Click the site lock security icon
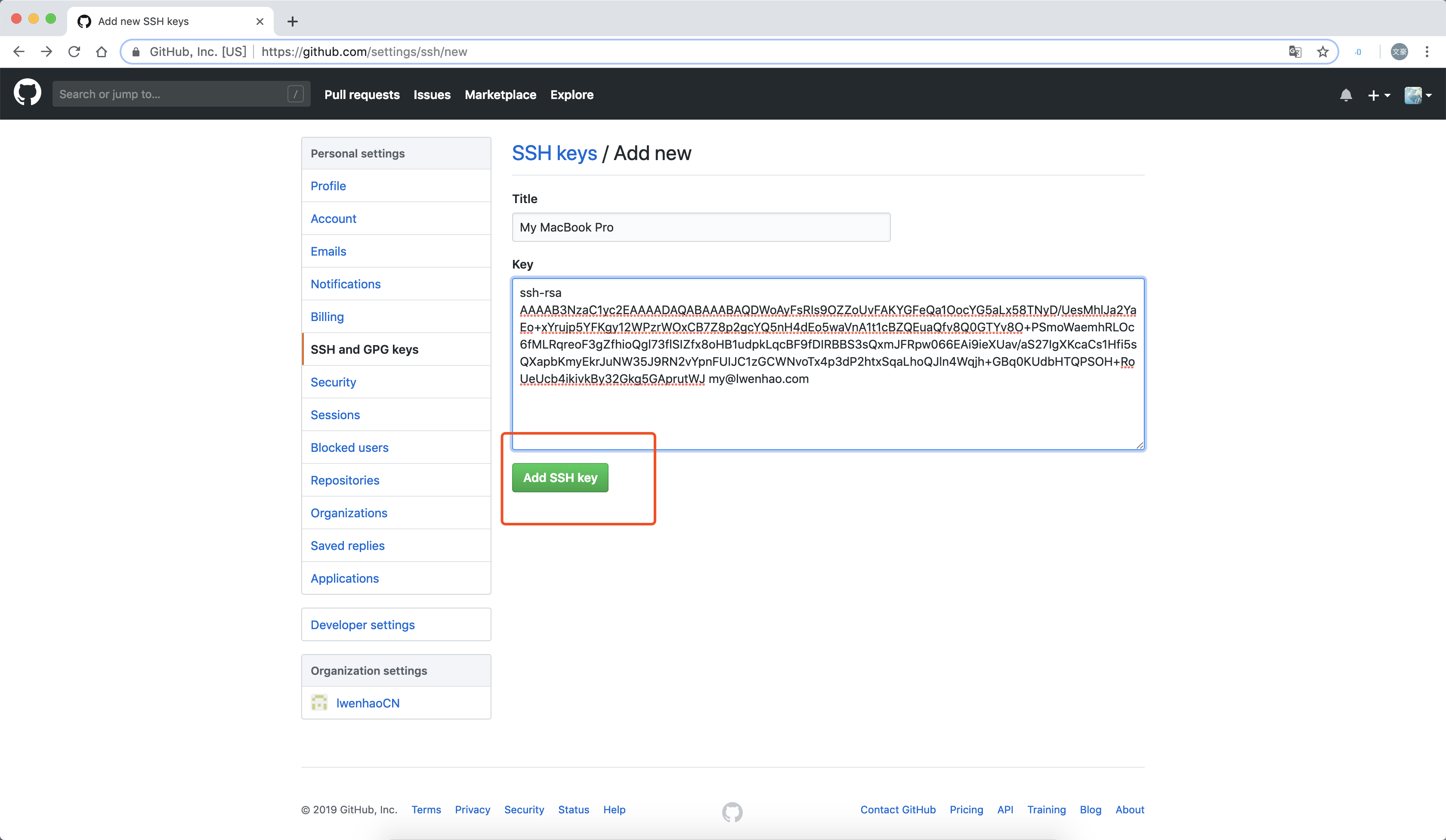Screen dimensions: 1446x840 (x=136, y=52)
